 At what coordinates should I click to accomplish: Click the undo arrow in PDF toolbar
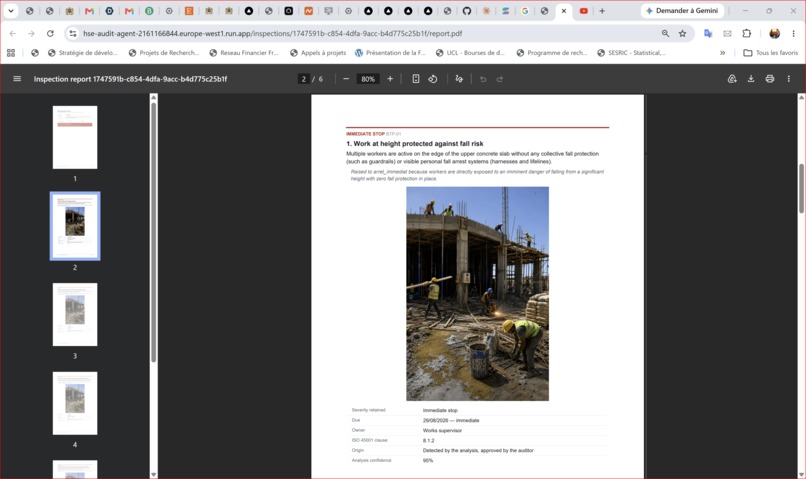click(x=483, y=79)
